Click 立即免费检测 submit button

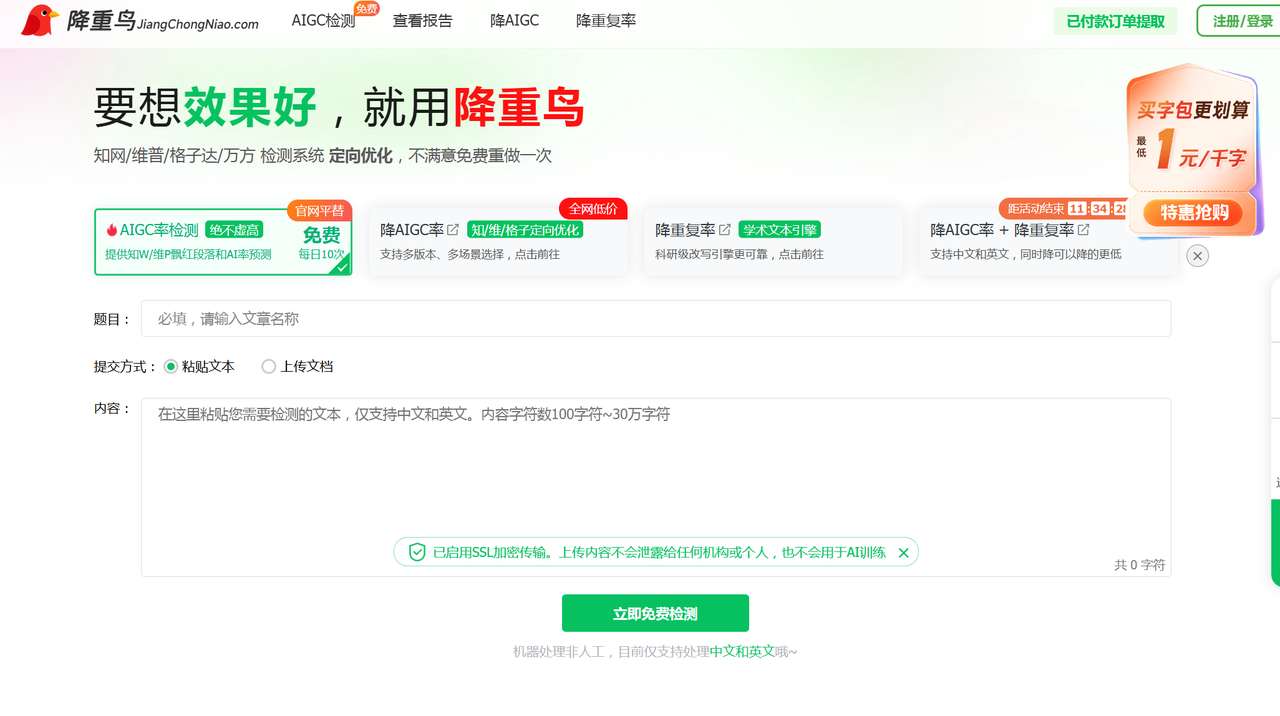[655, 613]
